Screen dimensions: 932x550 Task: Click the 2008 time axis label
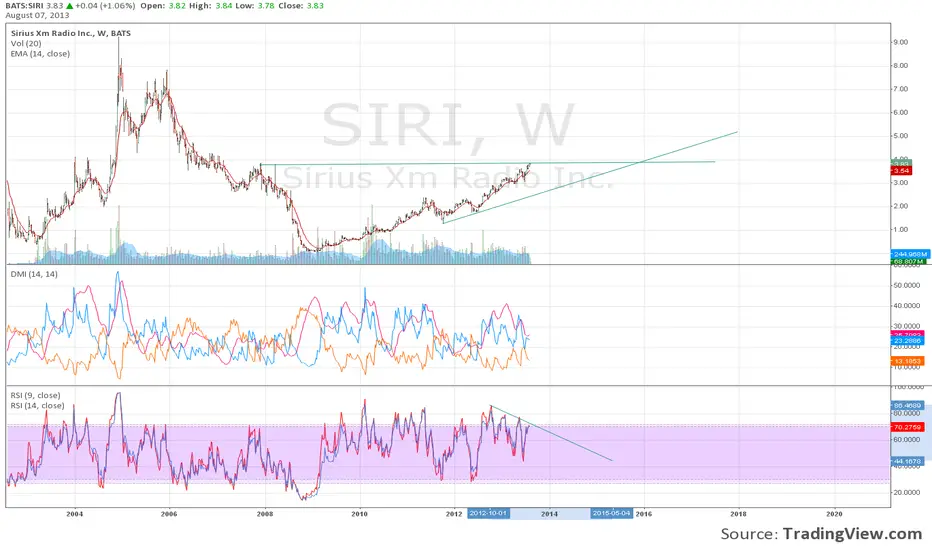tap(265, 514)
